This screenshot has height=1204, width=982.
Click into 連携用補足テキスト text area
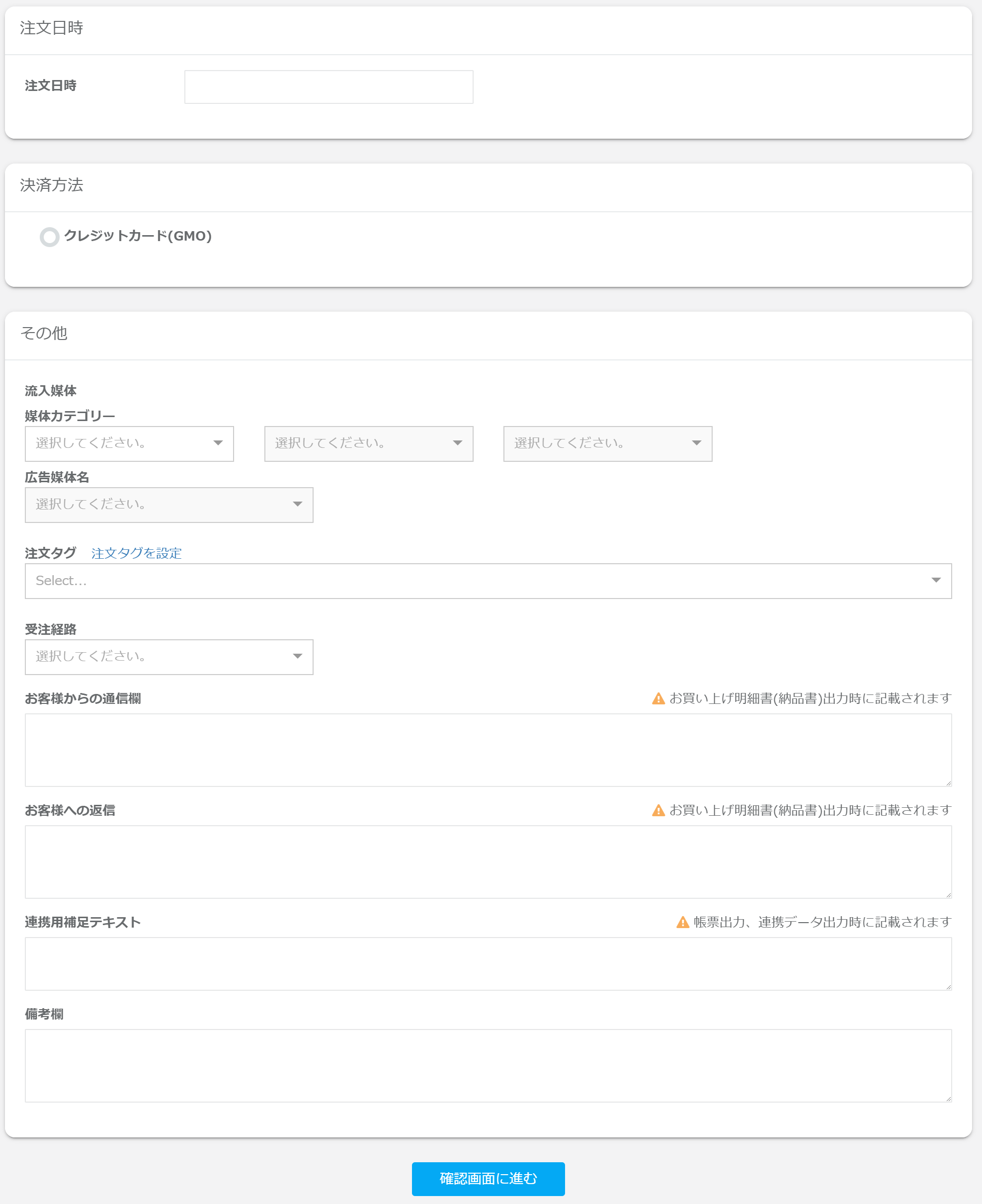pos(488,963)
